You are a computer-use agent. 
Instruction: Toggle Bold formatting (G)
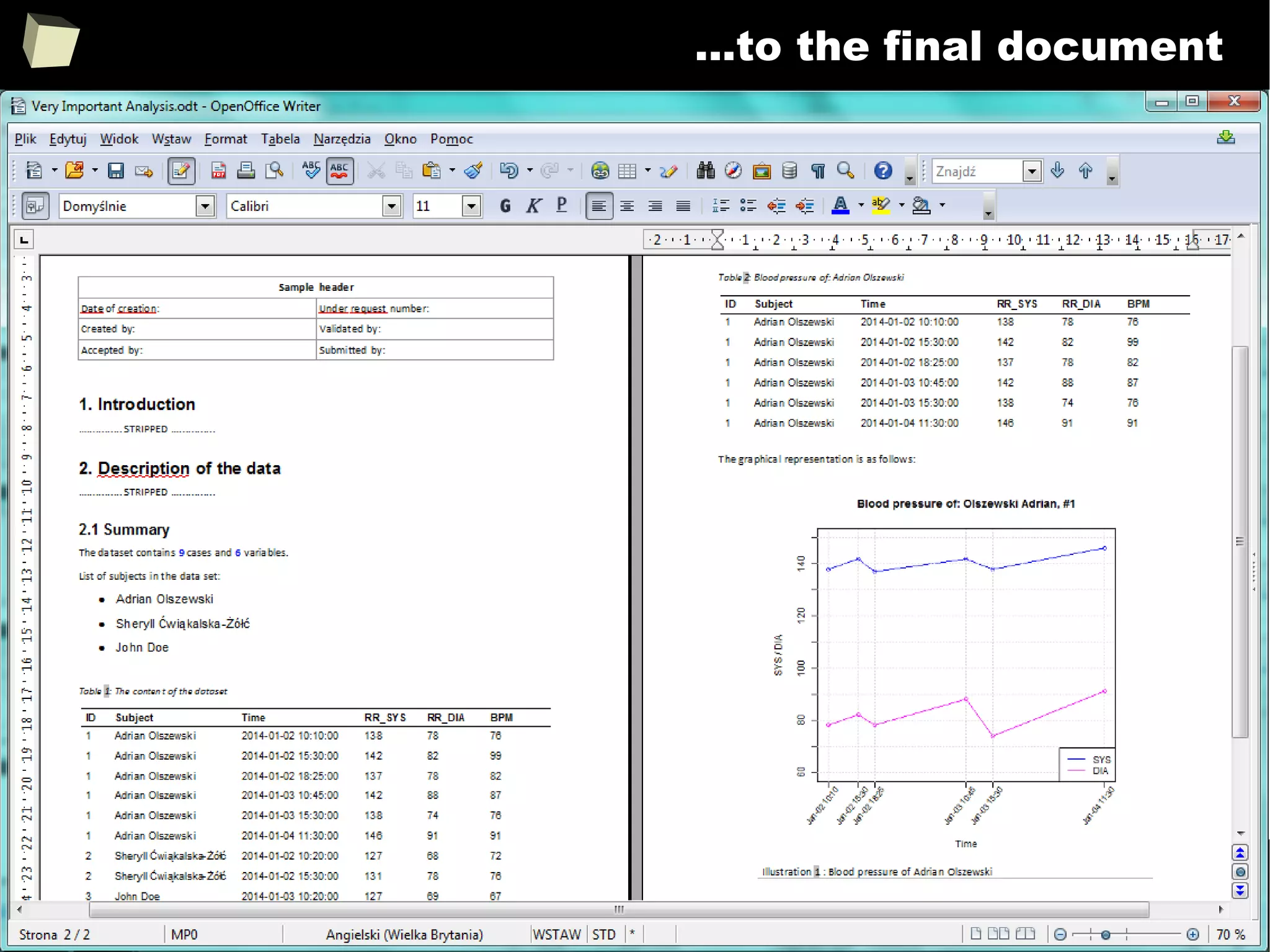coord(505,206)
